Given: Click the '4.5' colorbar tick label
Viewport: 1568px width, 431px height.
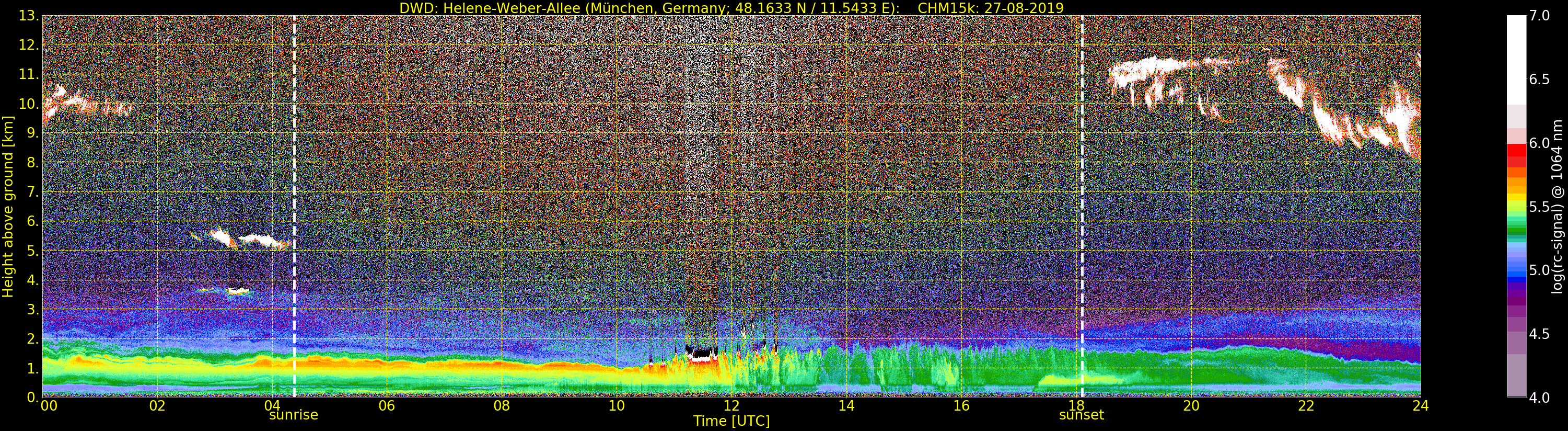Looking at the screenshot, I should click(x=1539, y=334).
